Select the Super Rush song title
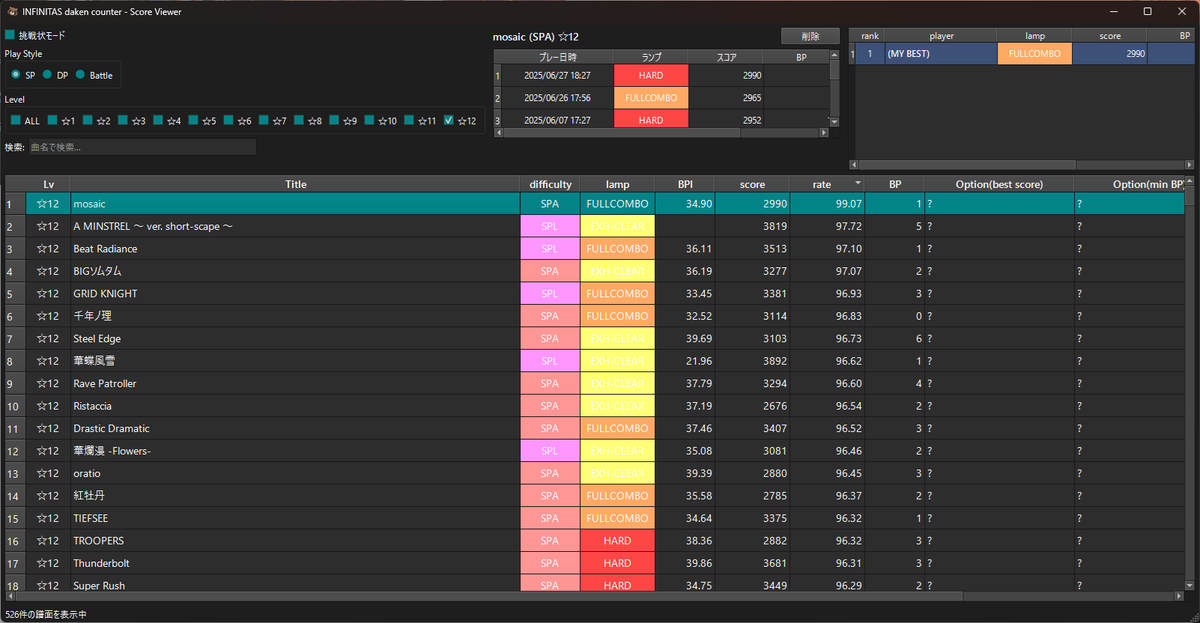This screenshot has height=623, width=1200. click(99, 585)
